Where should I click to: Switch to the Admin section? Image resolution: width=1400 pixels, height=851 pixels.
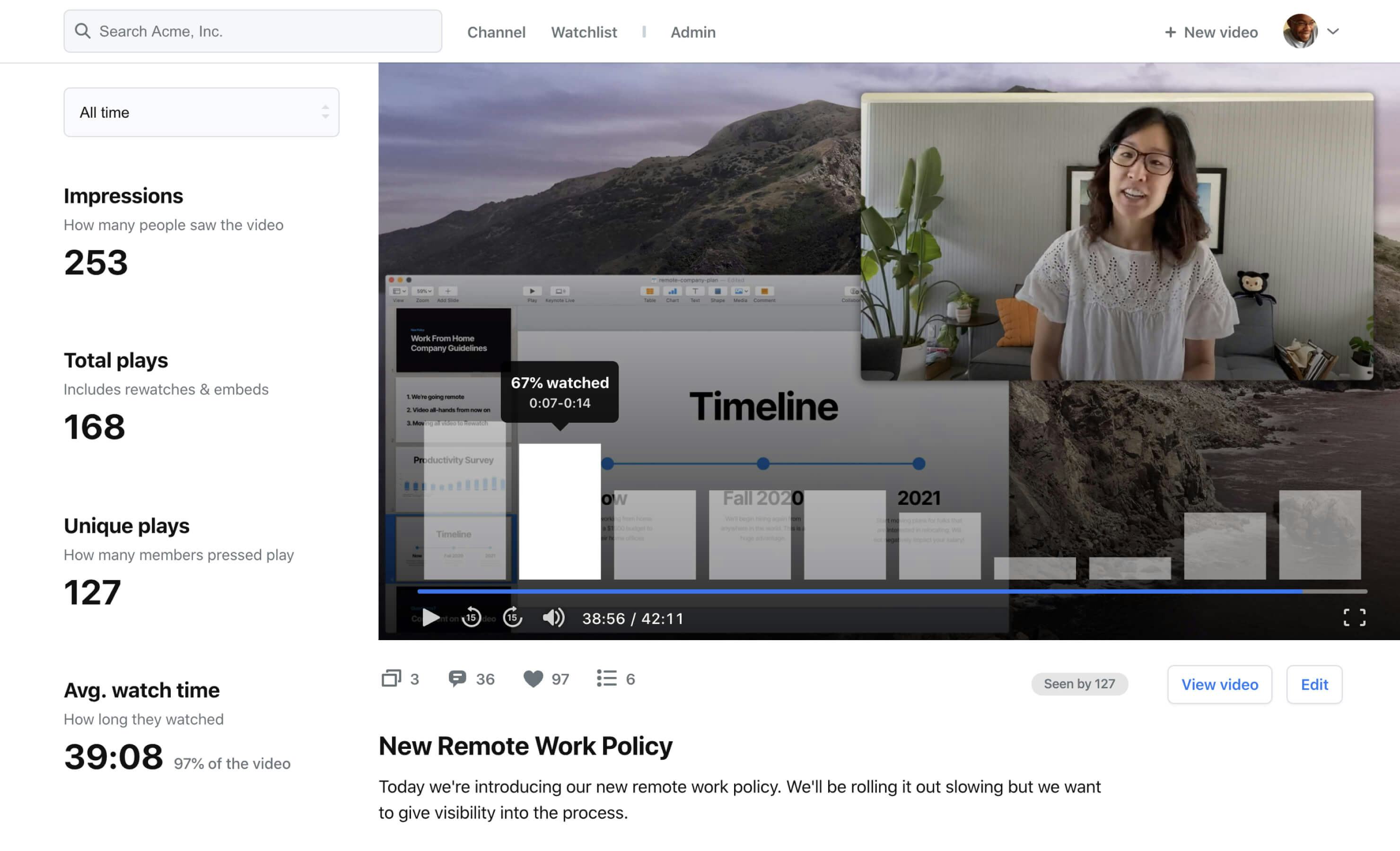(692, 32)
